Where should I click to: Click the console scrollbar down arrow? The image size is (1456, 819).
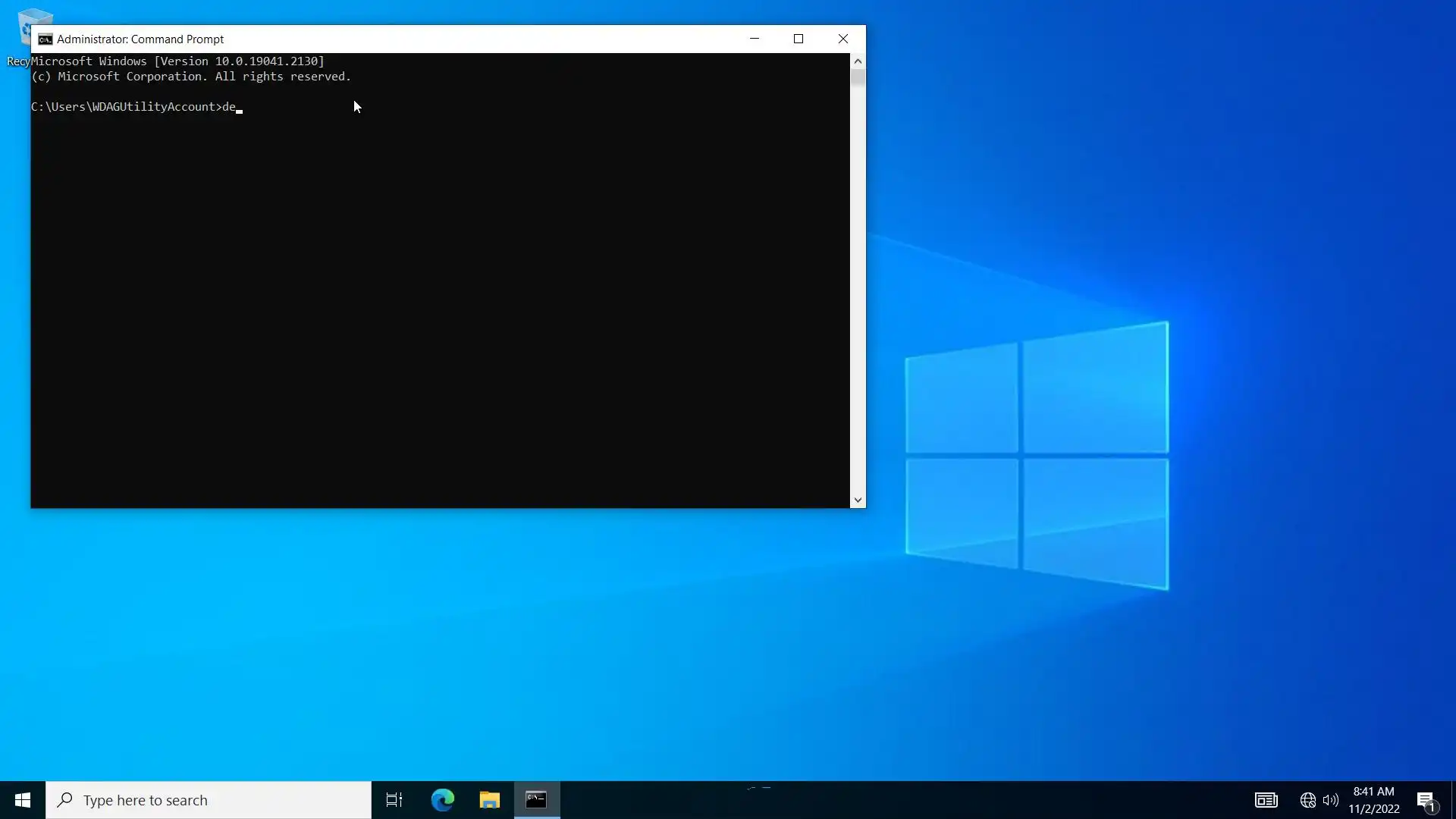click(858, 500)
